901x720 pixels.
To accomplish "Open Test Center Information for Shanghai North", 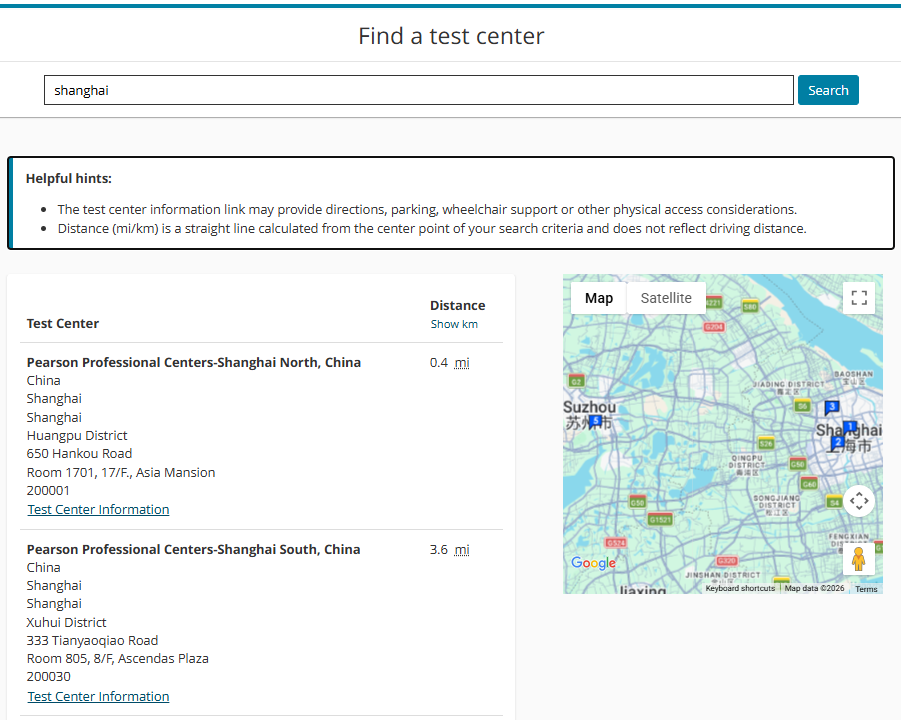I will point(98,510).
